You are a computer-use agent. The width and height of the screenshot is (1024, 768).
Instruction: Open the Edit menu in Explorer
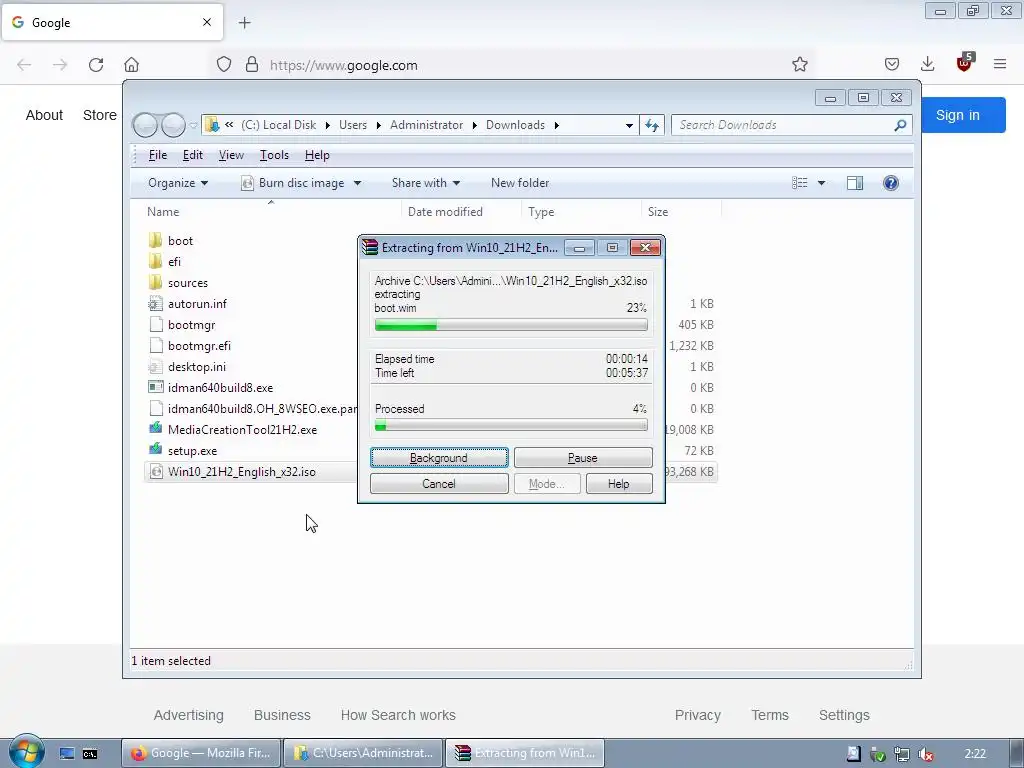click(193, 155)
